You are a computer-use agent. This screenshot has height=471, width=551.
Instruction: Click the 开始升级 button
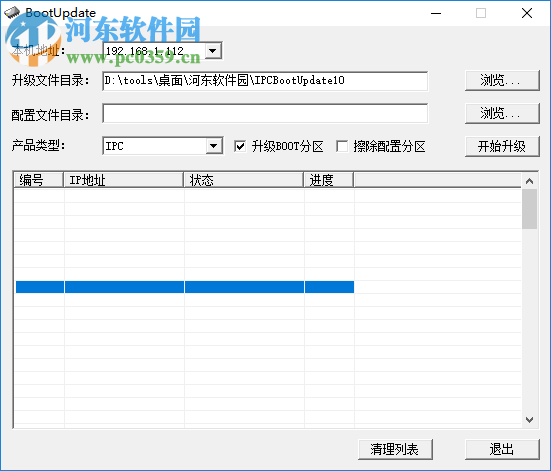point(502,146)
